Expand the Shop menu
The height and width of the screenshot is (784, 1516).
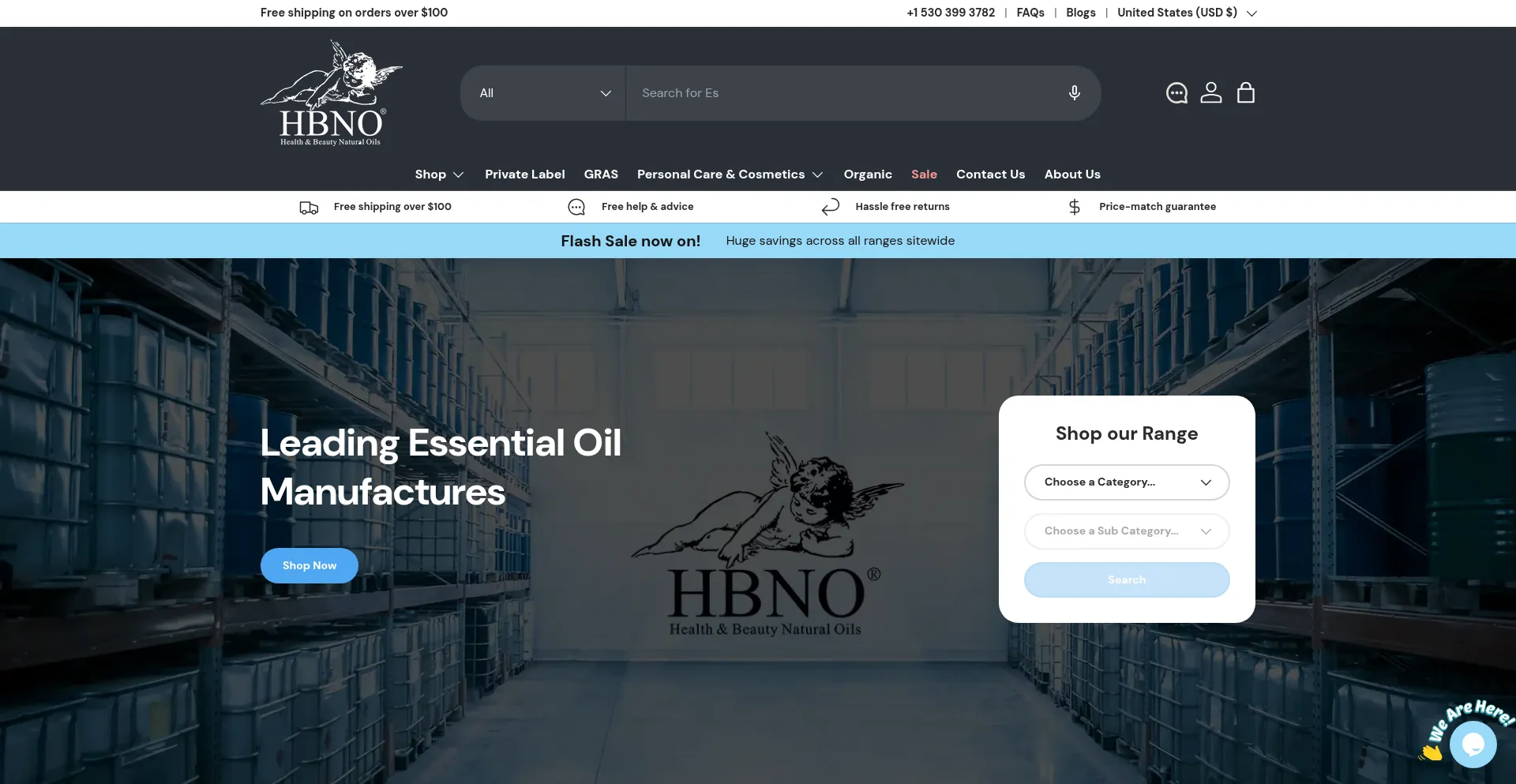[x=439, y=174]
